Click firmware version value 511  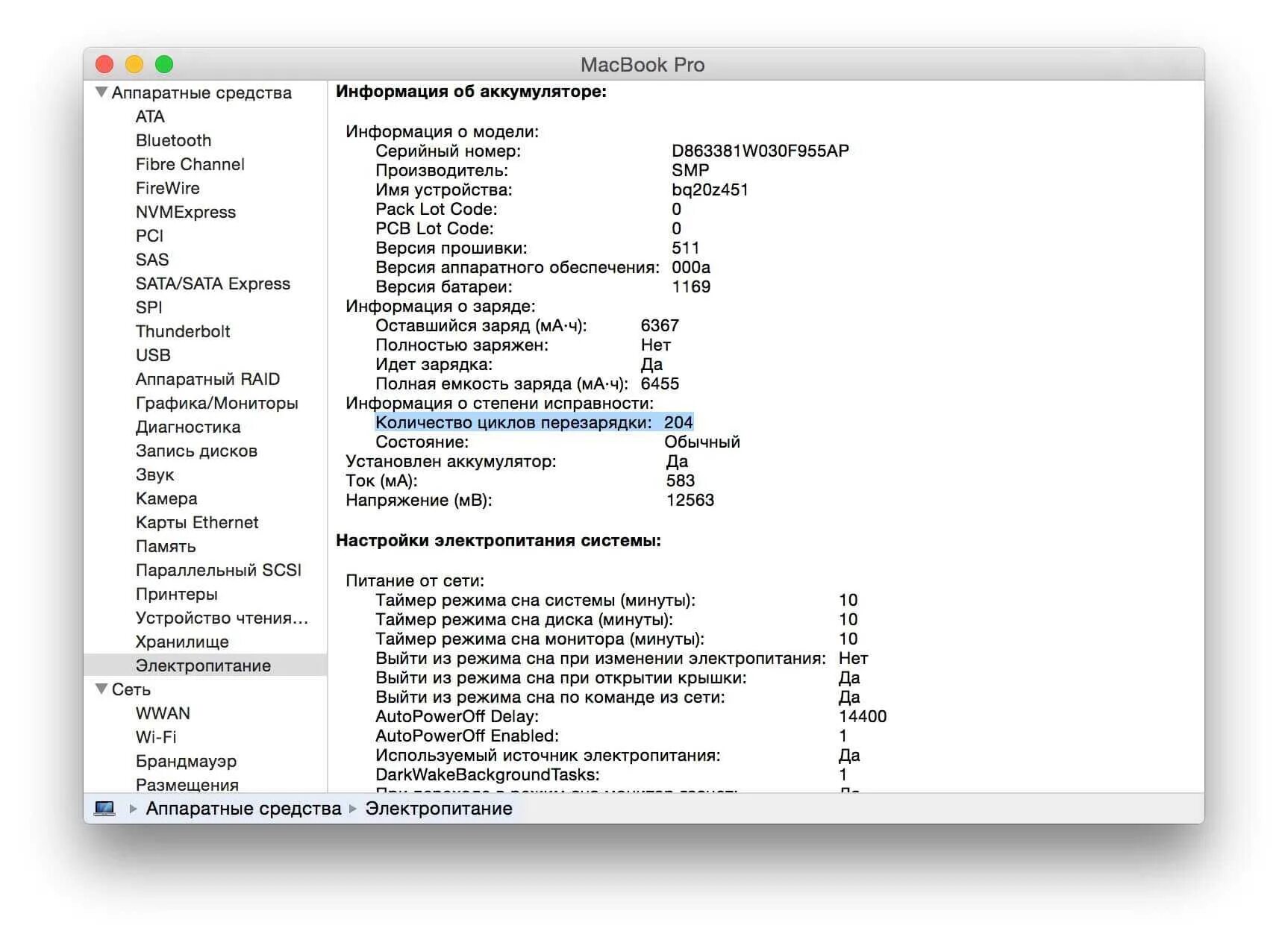686,248
